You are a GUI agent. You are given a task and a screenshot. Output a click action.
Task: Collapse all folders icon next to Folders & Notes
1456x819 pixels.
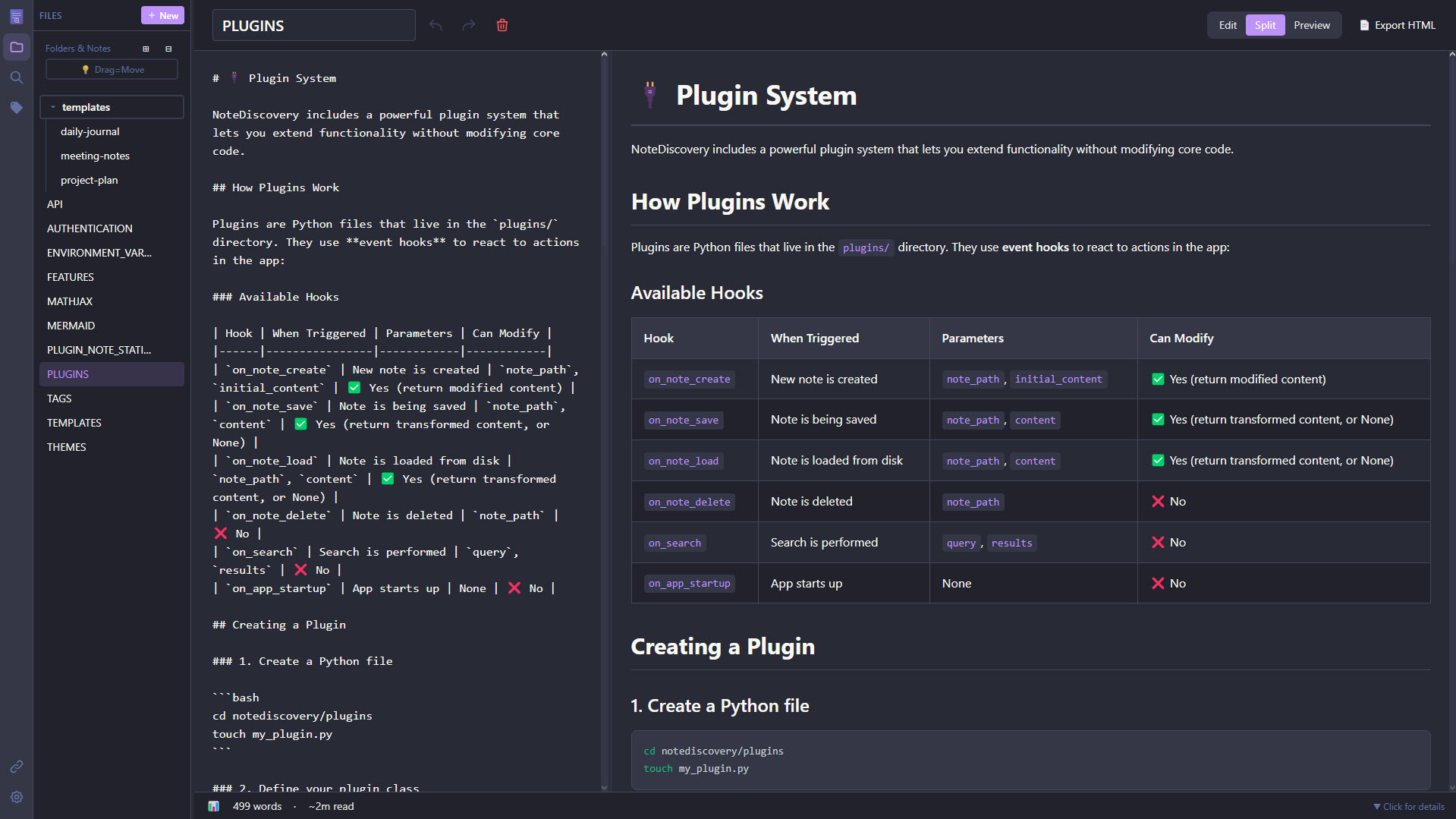click(168, 49)
